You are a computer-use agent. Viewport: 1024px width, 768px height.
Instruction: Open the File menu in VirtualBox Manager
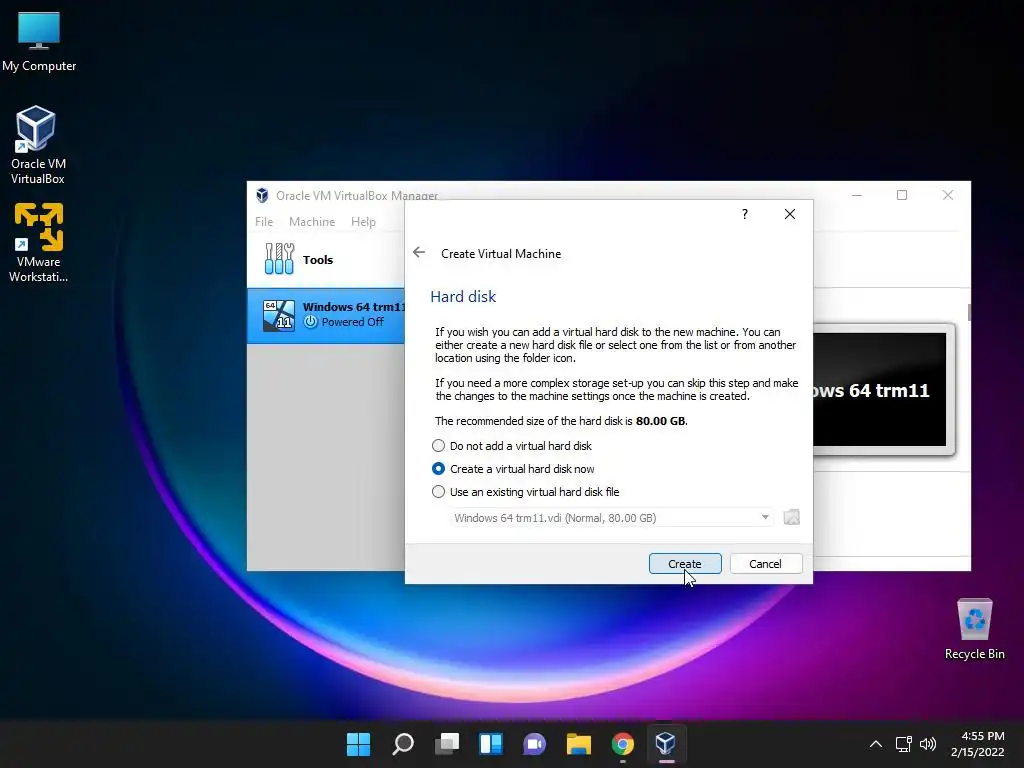click(264, 221)
